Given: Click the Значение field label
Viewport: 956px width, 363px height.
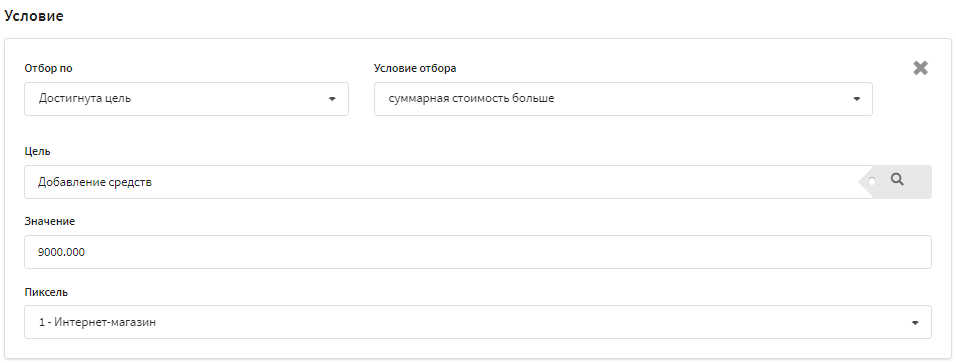Looking at the screenshot, I should click(x=49, y=221).
